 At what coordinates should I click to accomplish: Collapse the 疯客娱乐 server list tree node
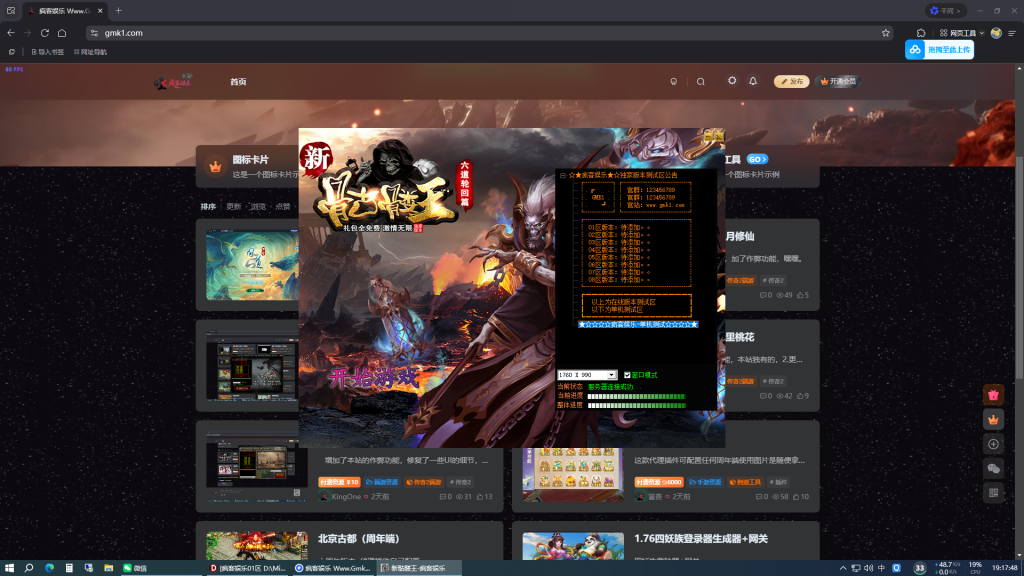(562, 175)
